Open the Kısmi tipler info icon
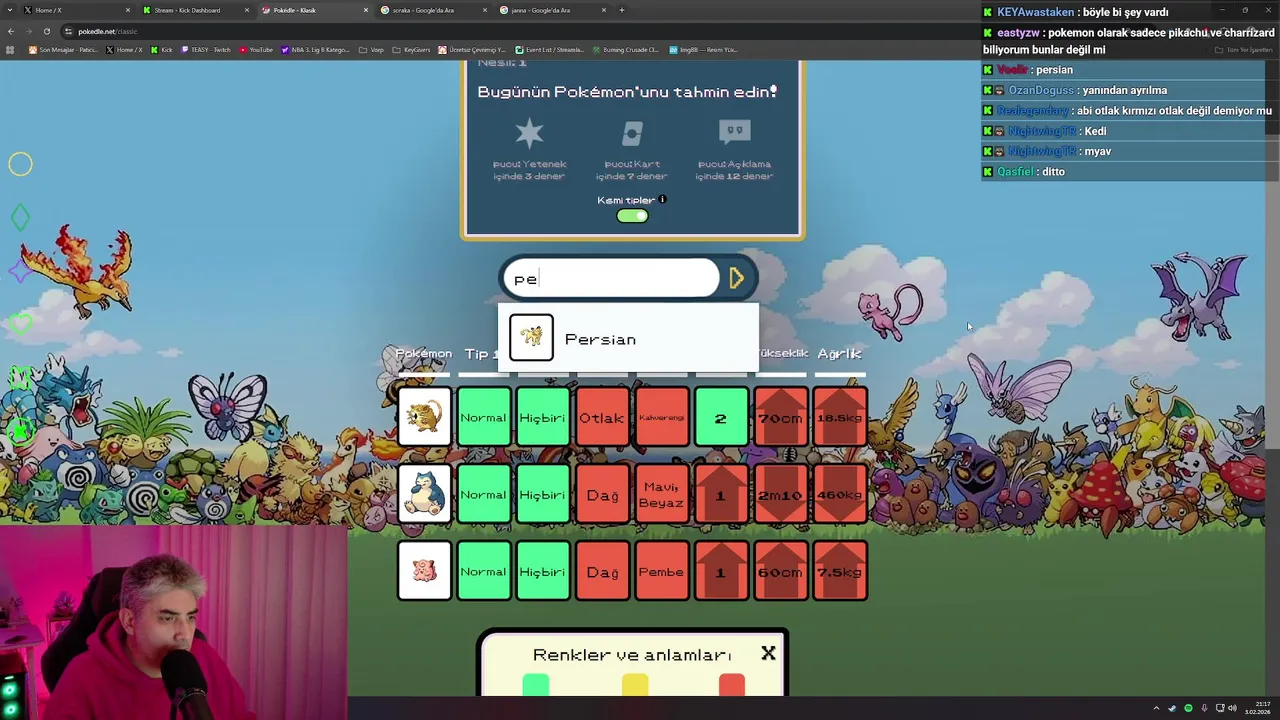Image resolution: width=1280 pixels, height=720 pixels. pos(662,199)
